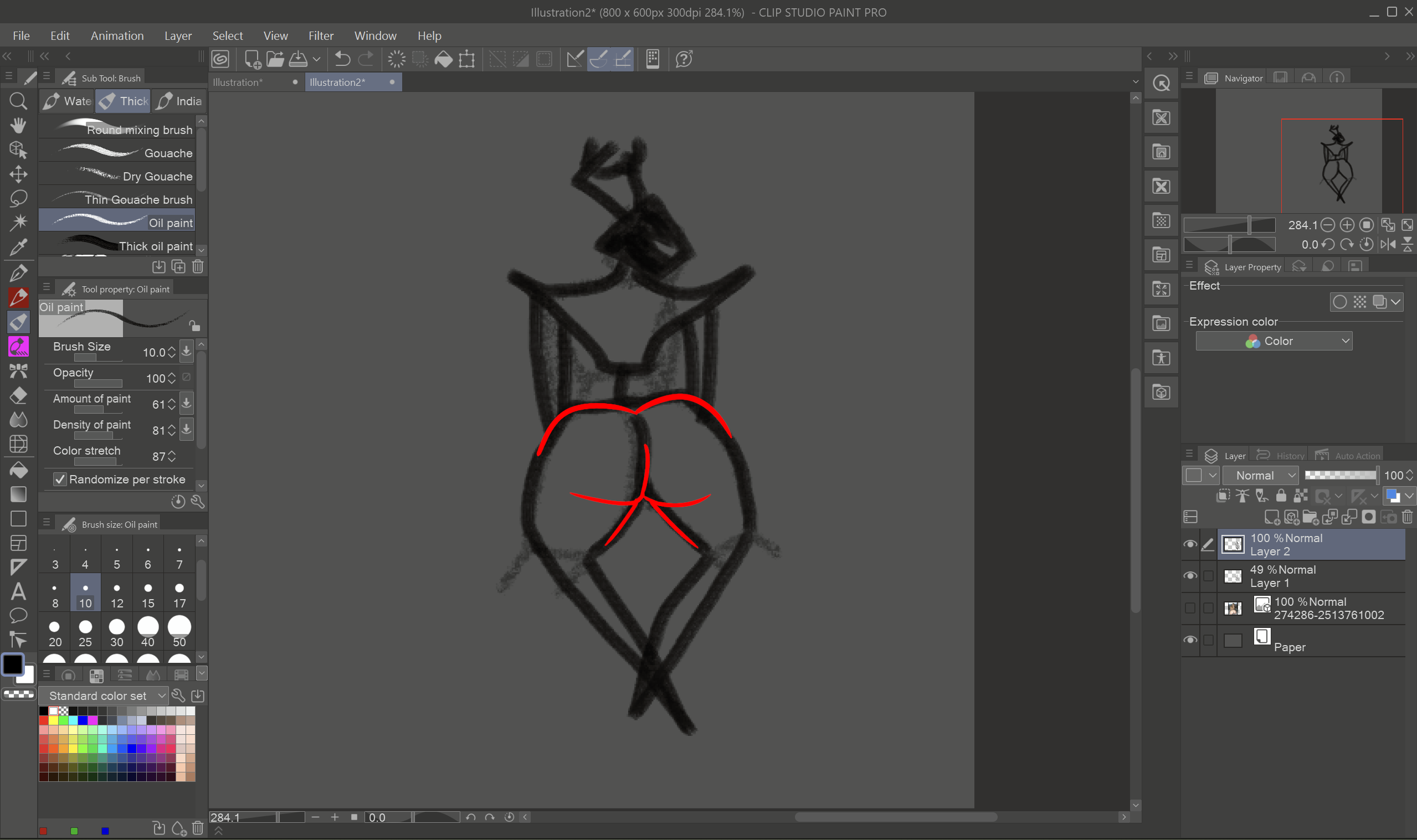Adjust the layer opacity slider
This screenshot has height=840, width=1417.
point(1341,476)
